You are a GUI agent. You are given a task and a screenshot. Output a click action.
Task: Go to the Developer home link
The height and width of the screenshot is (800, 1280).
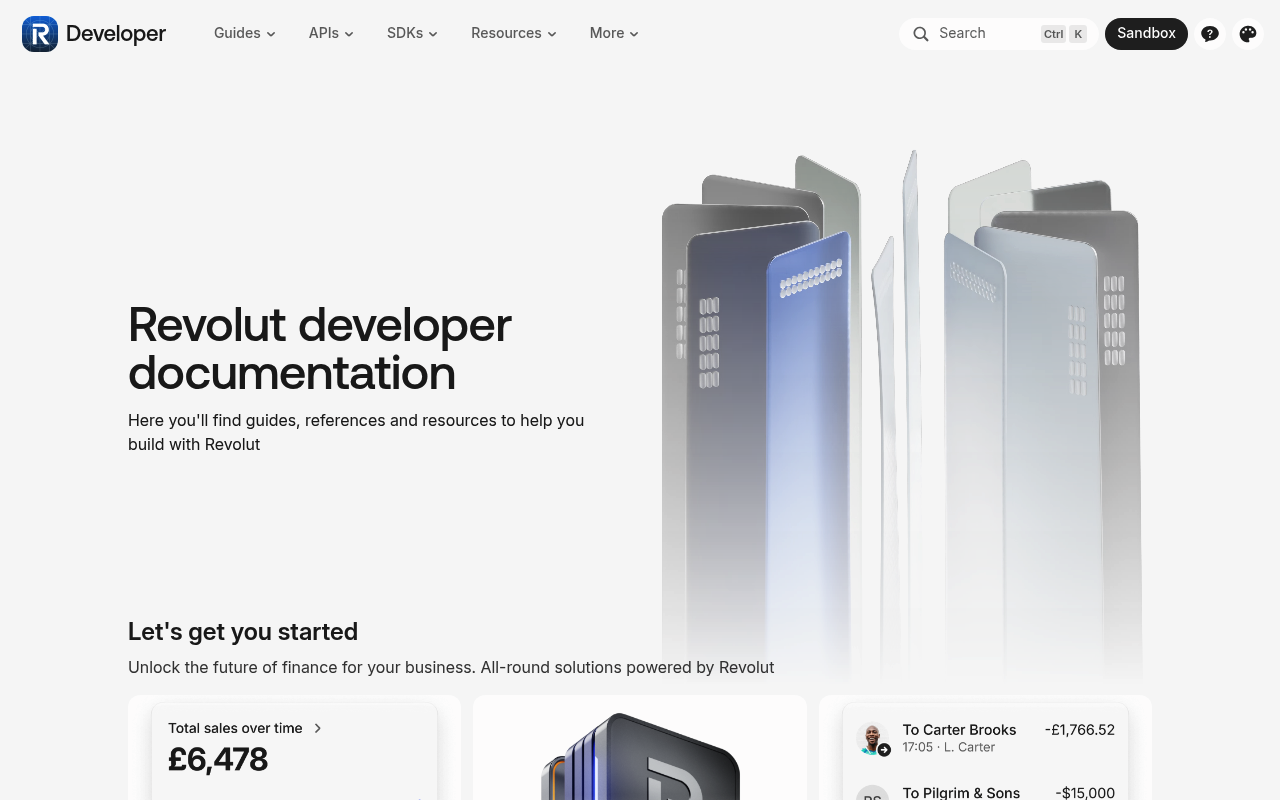(x=94, y=34)
